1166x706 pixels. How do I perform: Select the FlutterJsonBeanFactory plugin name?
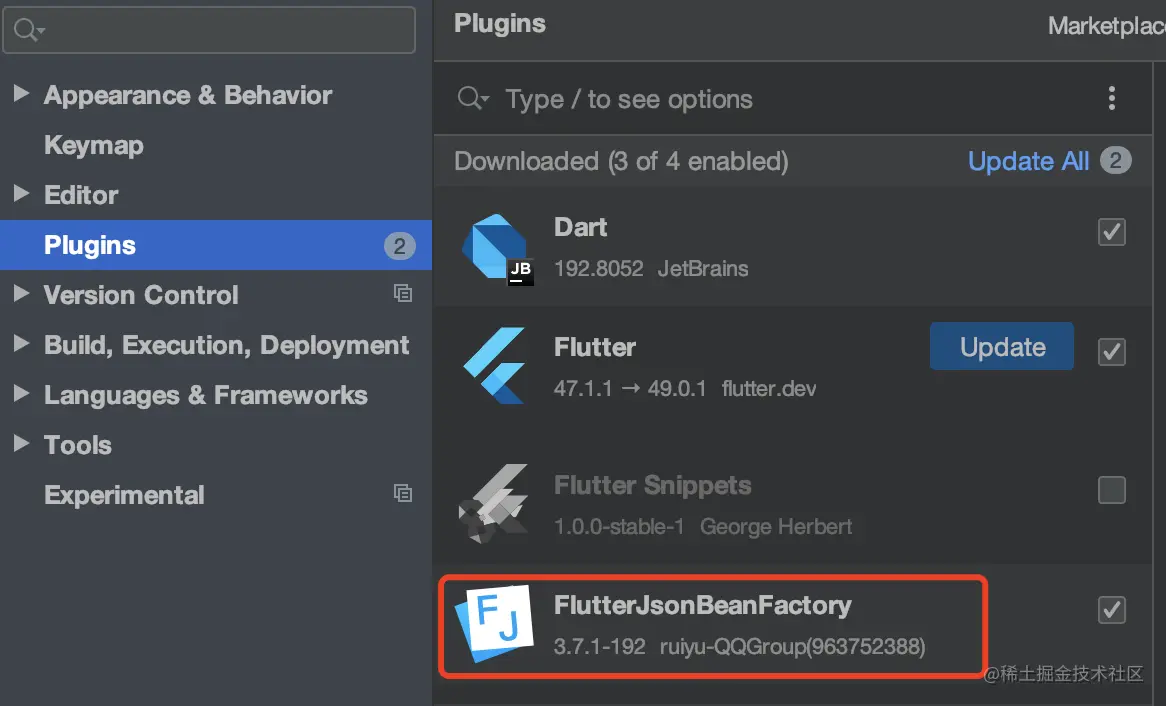703,605
